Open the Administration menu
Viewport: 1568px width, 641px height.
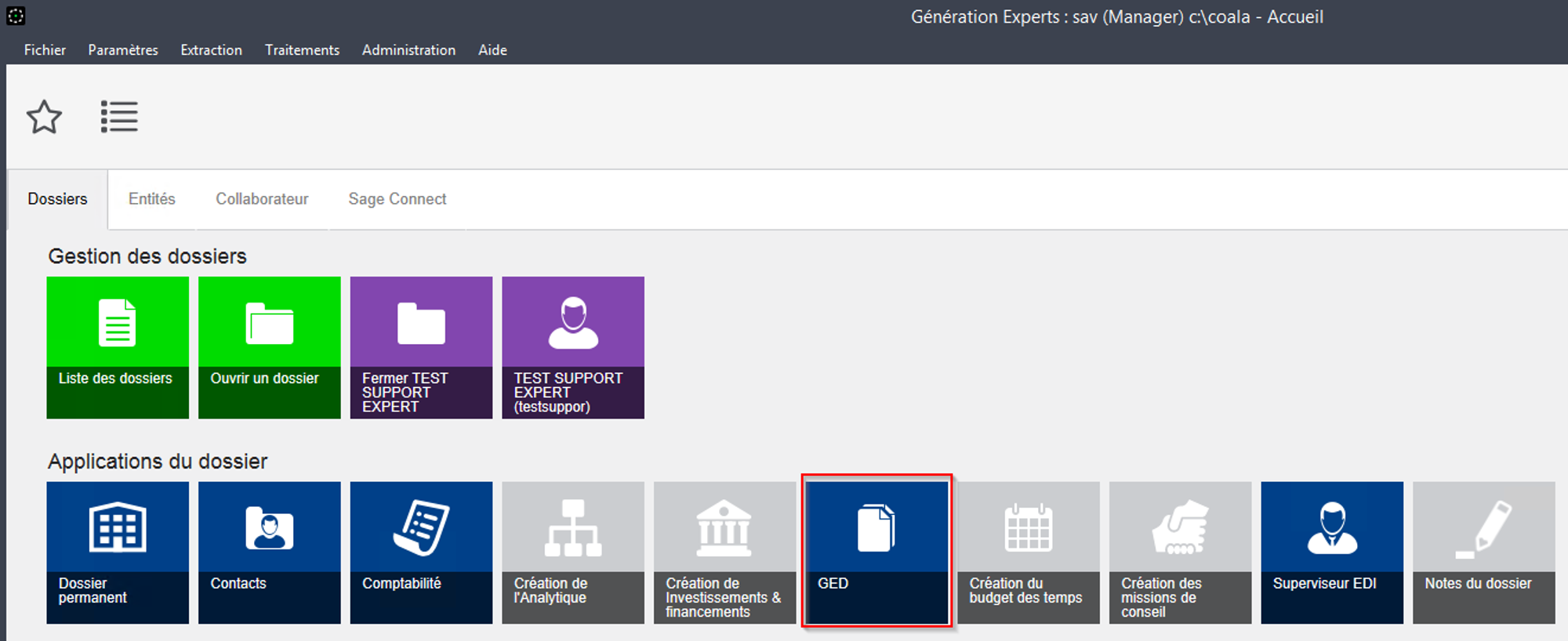click(x=408, y=50)
